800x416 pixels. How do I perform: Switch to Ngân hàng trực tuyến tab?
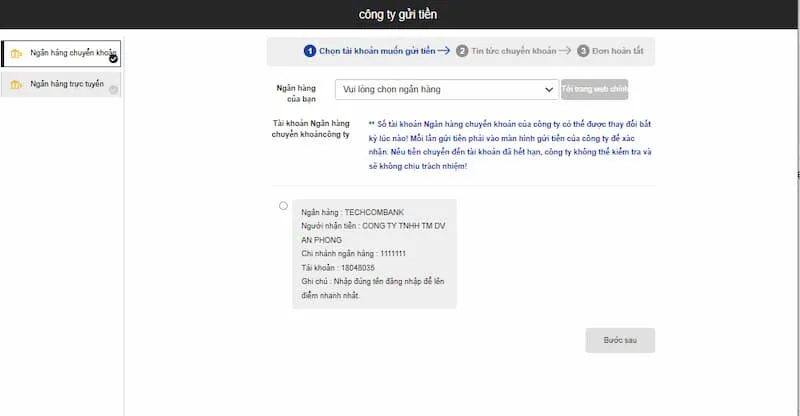pyautogui.click(x=61, y=84)
